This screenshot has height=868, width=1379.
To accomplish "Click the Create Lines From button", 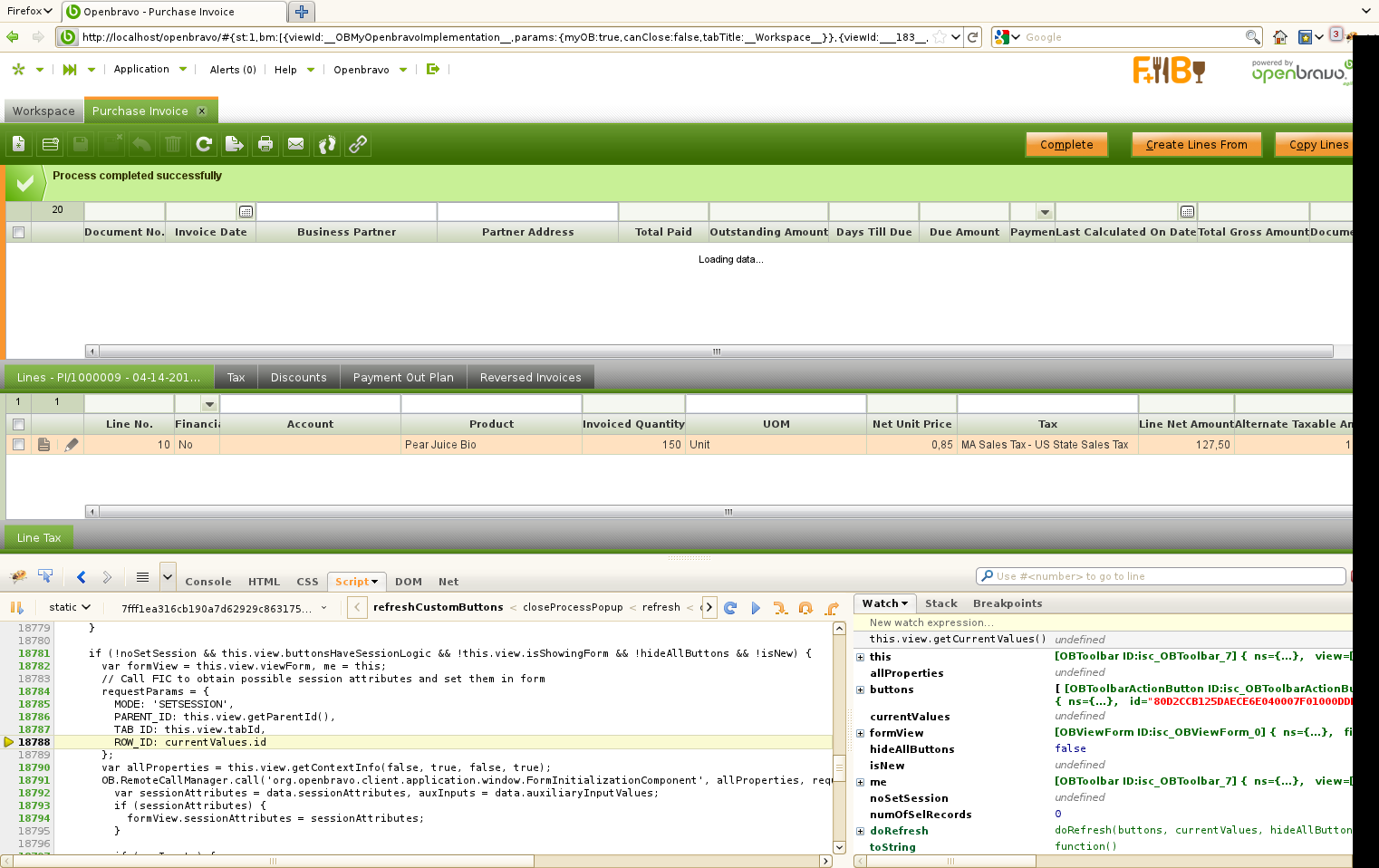I will pos(1196,145).
